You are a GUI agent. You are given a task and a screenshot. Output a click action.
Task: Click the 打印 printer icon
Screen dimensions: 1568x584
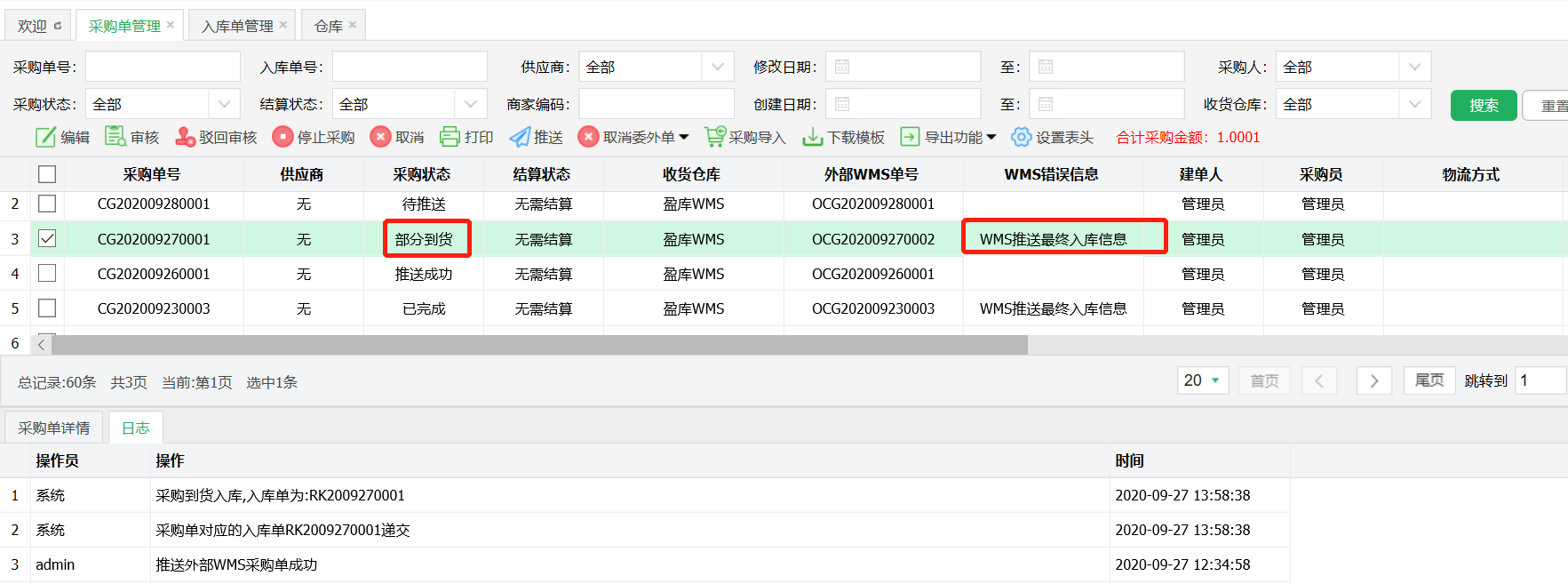(450, 137)
